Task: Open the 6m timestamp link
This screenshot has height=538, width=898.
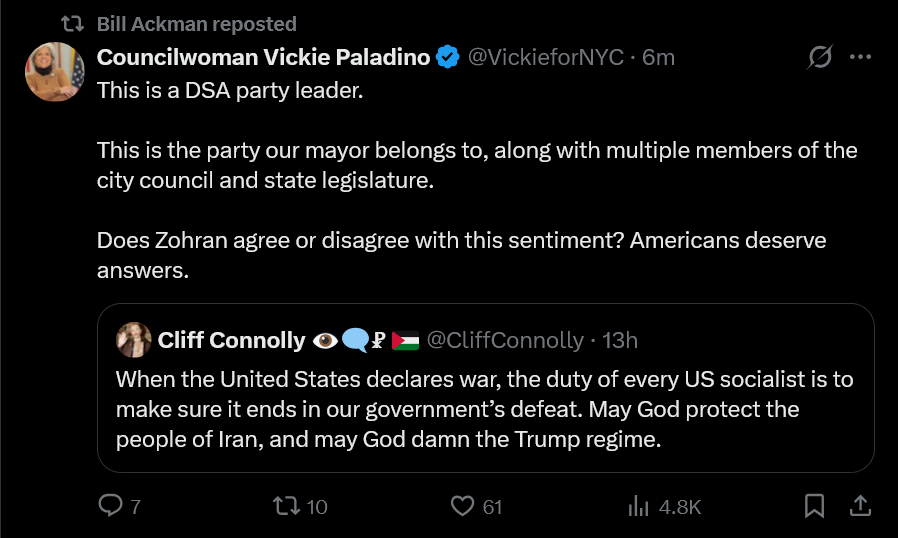Action: [x=658, y=57]
